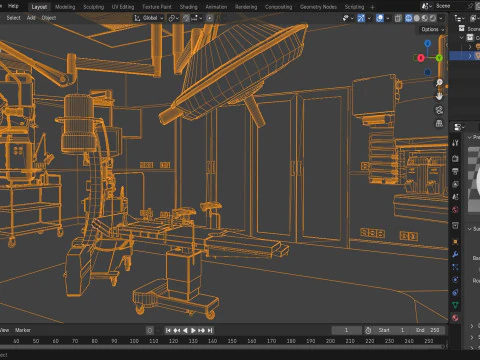Click the timeline horizontal scrollbar

[x=222, y=347]
